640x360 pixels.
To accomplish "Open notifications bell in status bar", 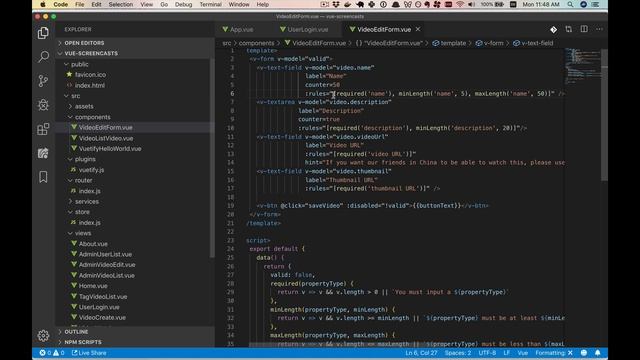I will click(598, 353).
